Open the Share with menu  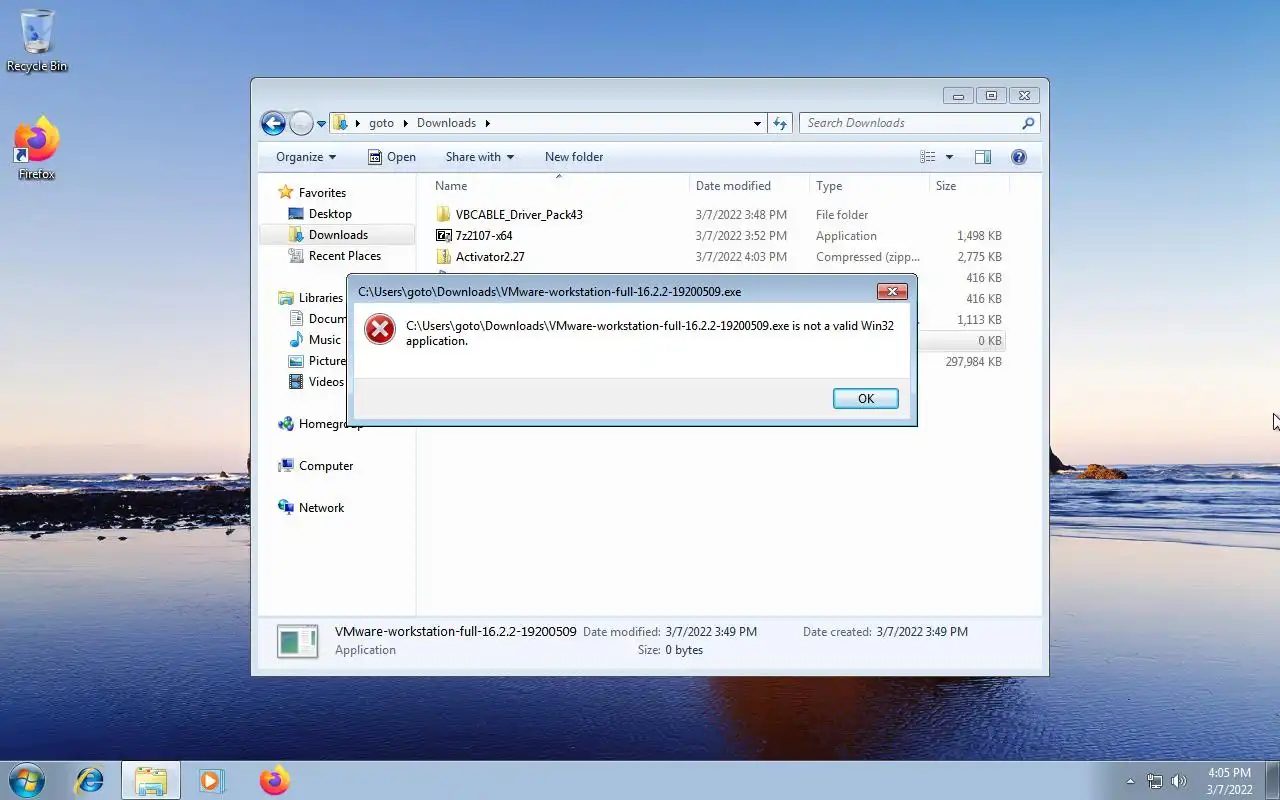click(x=479, y=157)
